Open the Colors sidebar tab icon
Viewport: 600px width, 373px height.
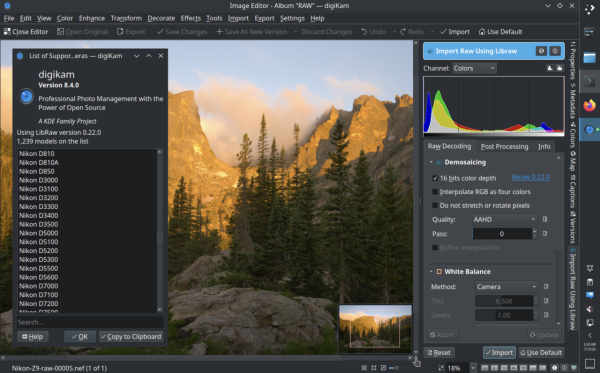tap(573, 124)
